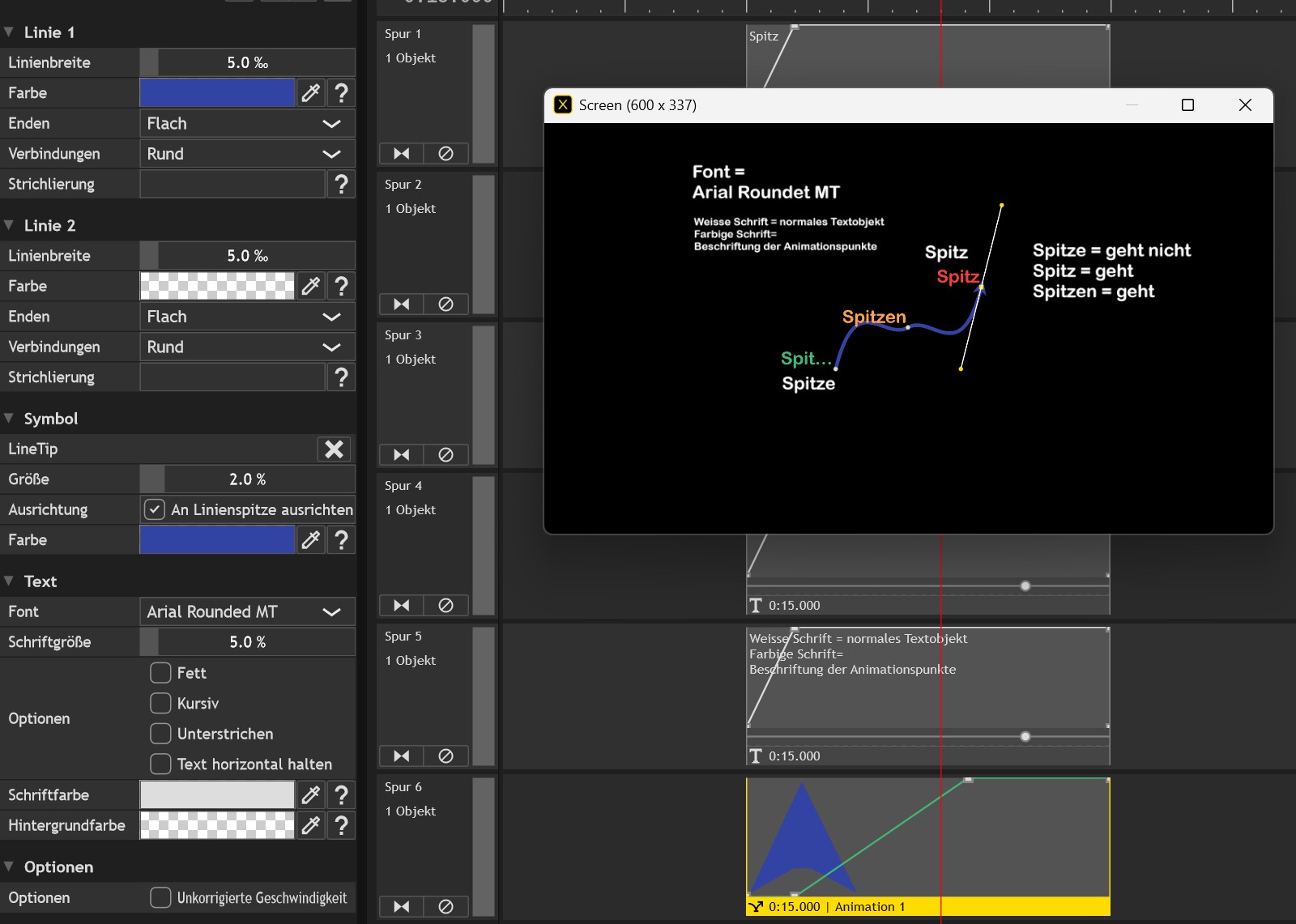Image resolution: width=1296 pixels, height=924 pixels.
Task: Open the transparent Hintergrundfarbe swatch
Action: 217,825
